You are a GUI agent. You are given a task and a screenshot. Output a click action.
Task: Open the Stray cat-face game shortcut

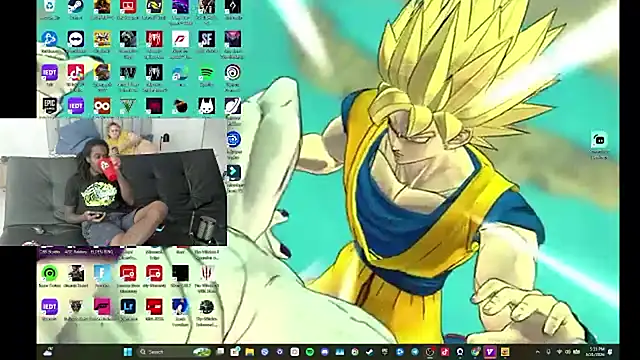tap(207, 106)
